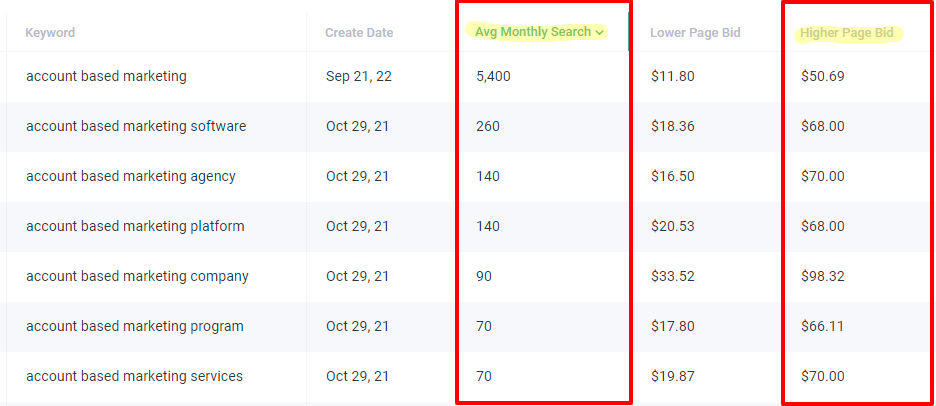Click the 260 monthly search value

click(488, 127)
